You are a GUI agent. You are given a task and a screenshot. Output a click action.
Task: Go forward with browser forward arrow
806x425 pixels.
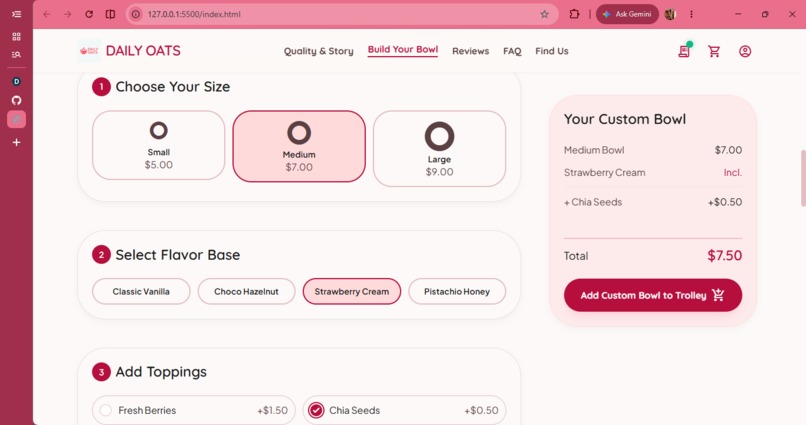(x=68, y=14)
